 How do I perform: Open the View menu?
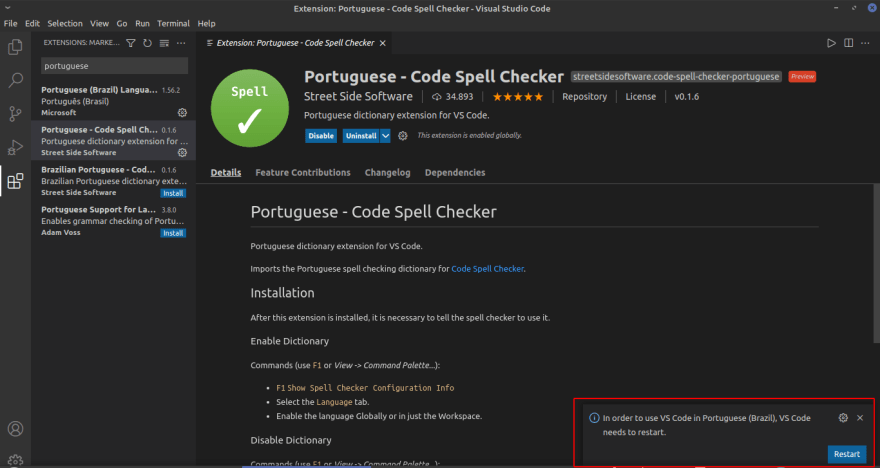pyautogui.click(x=99, y=24)
